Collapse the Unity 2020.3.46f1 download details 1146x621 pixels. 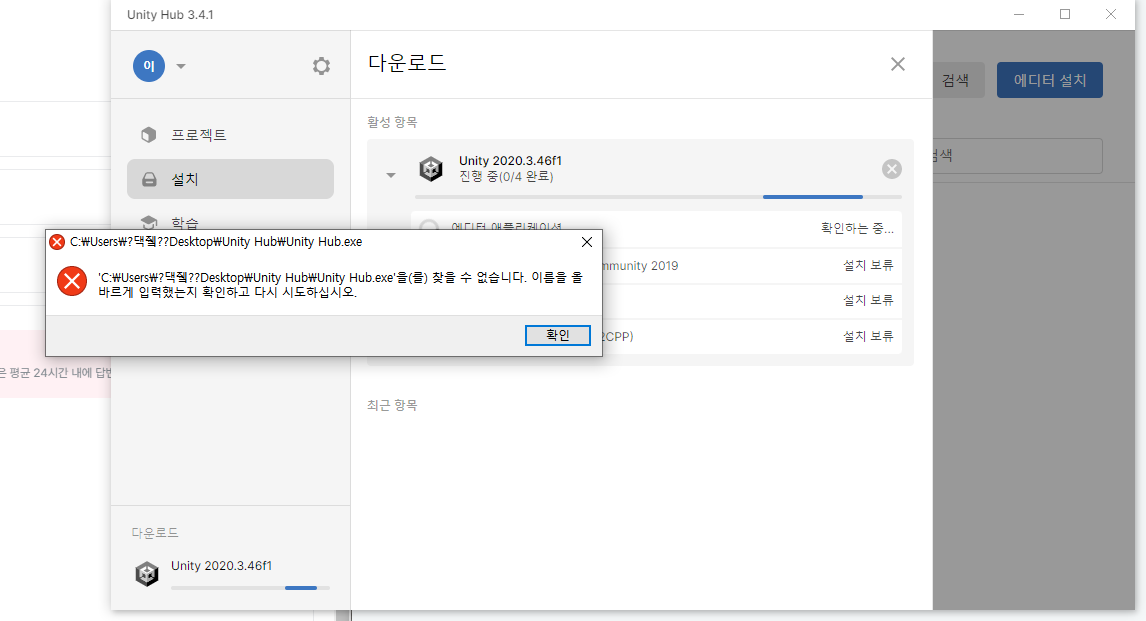click(391, 175)
